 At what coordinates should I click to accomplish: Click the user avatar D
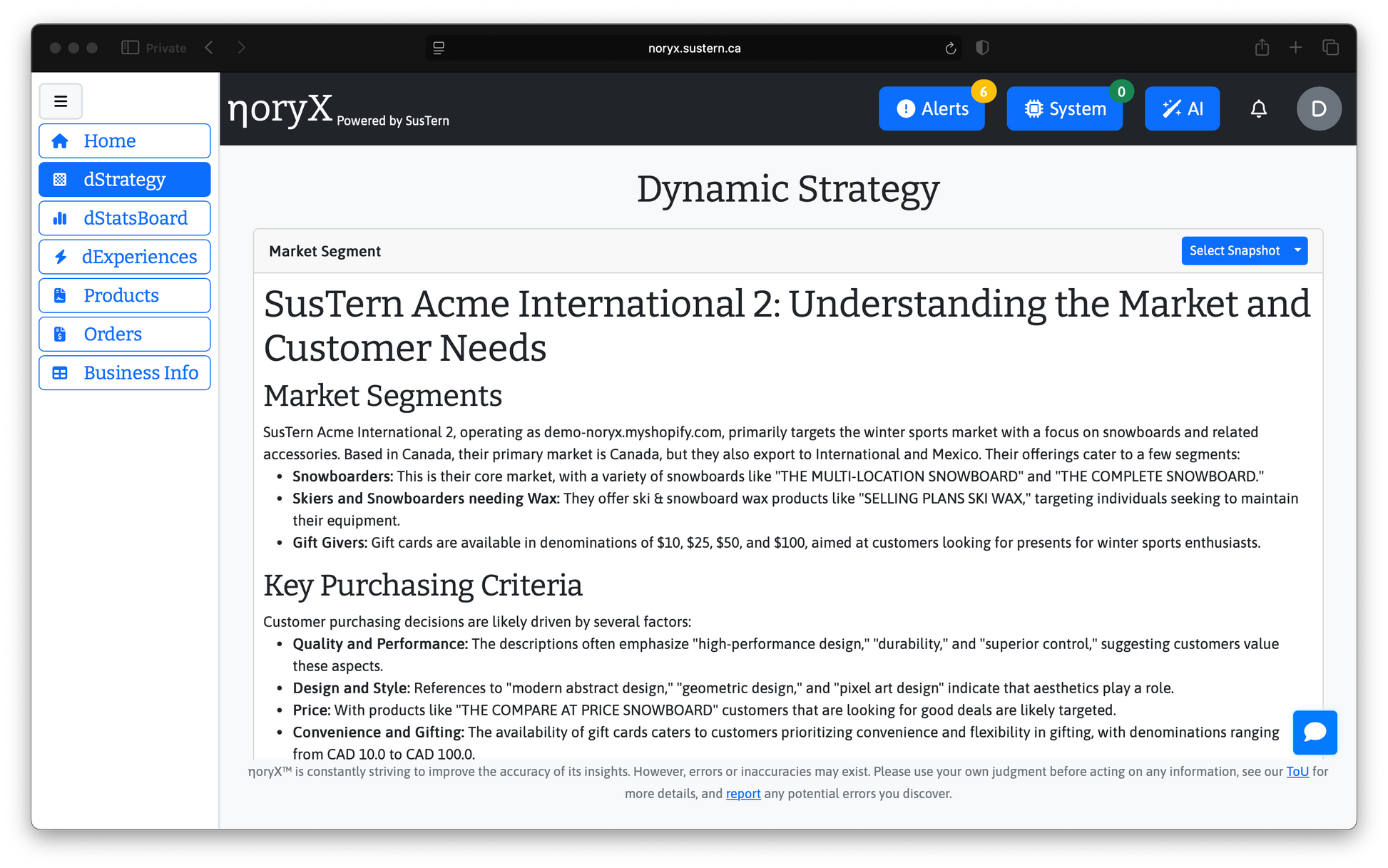(x=1319, y=108)
